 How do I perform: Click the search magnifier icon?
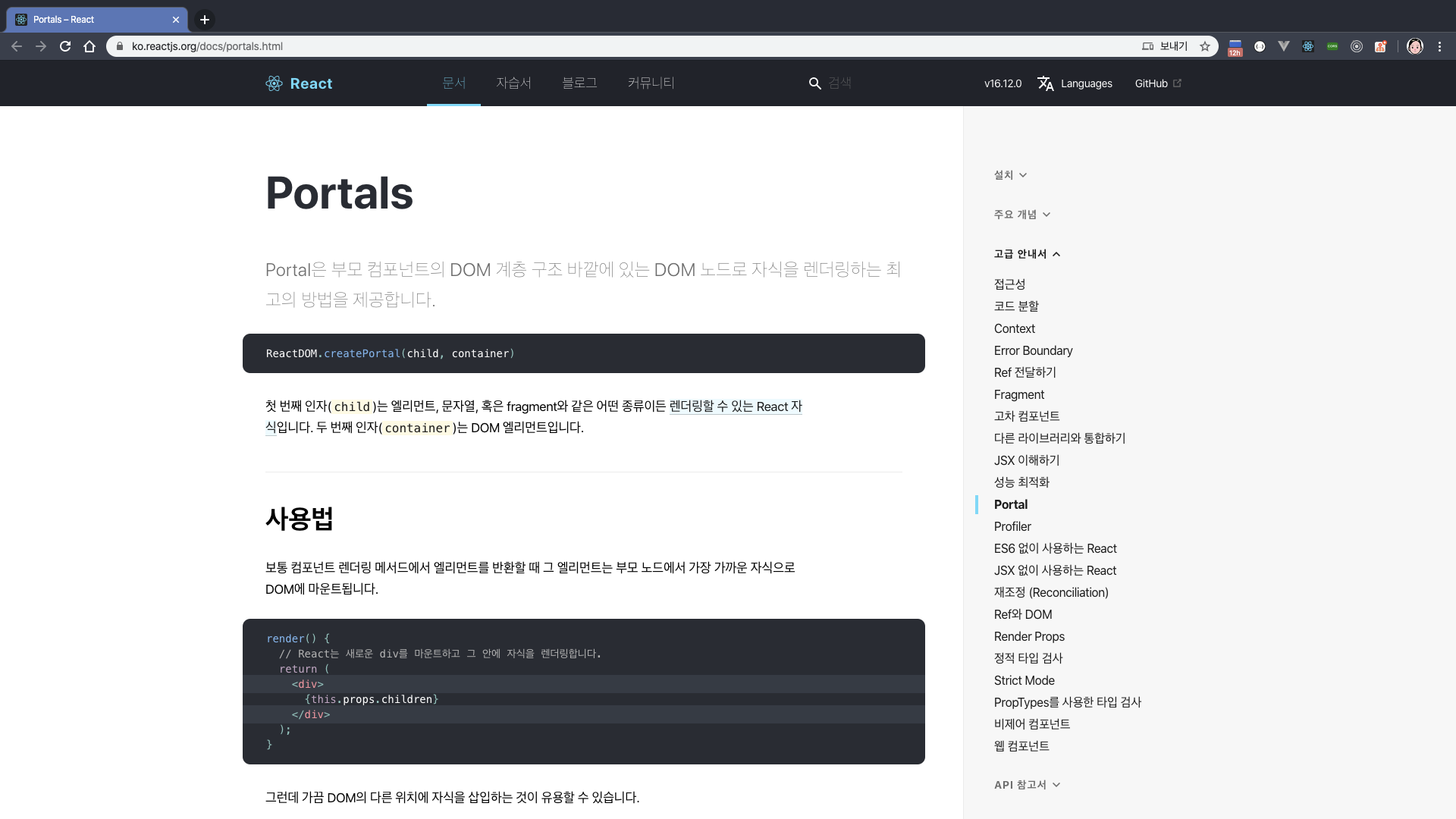(814, 83)
